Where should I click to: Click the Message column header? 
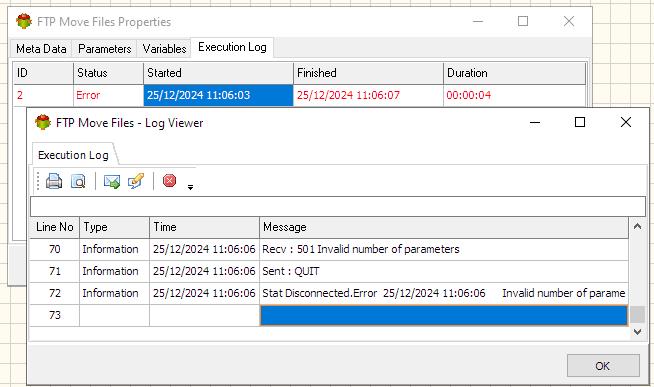click(444, 227)
